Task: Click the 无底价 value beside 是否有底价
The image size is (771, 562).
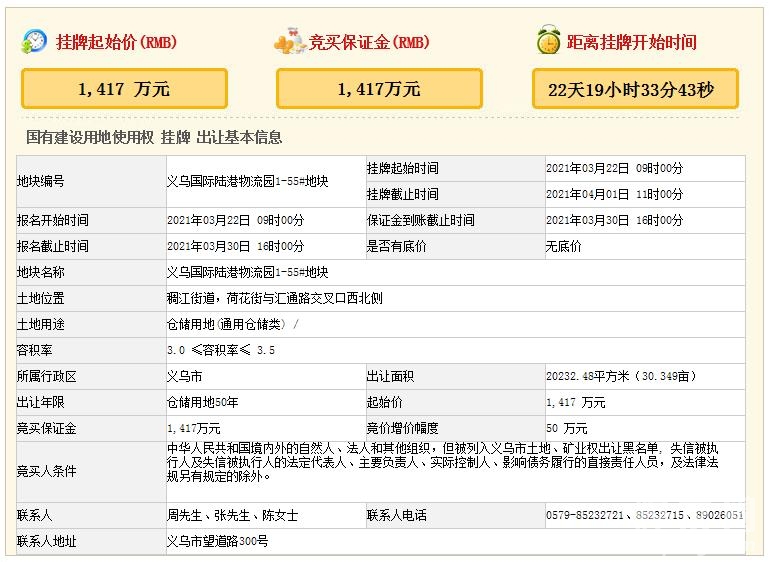Action: pyautogui.click(x=562, y=246)
